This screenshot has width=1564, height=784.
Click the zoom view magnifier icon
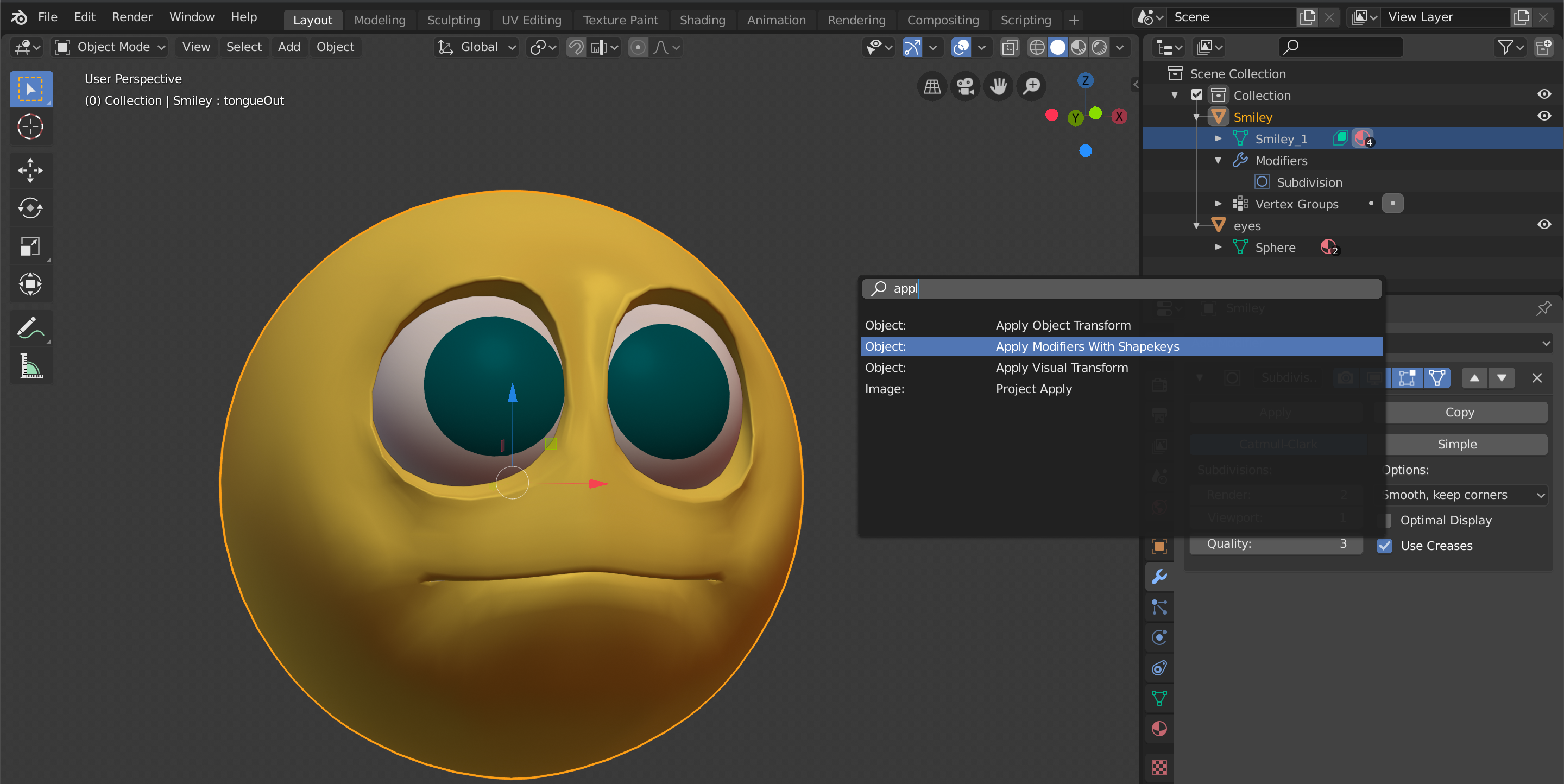[x=1031, y=86]
